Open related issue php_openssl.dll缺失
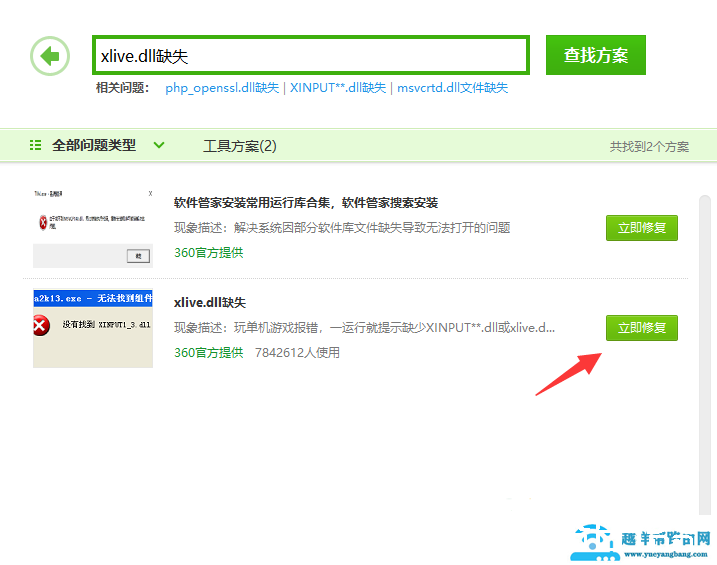This screenshot has width=717, height=565. [222, 88]
